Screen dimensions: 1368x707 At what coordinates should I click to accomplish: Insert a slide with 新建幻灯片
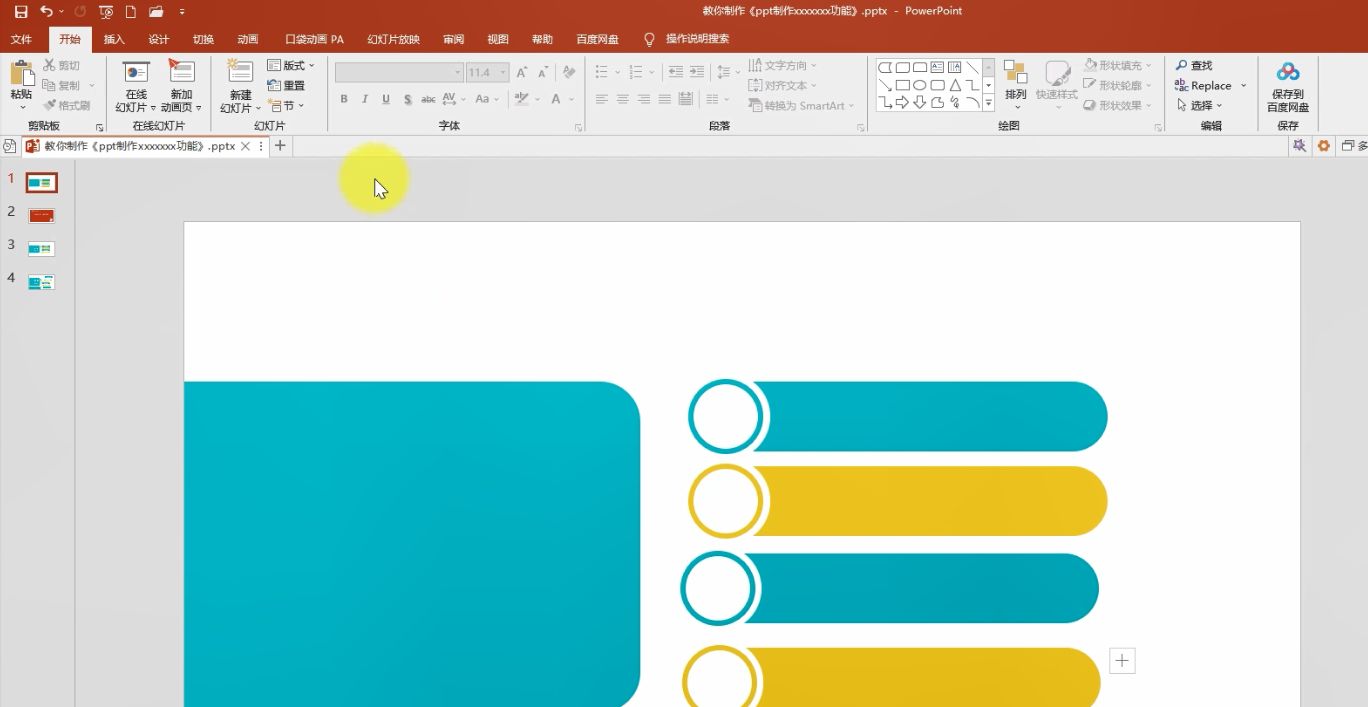[x=240, y=86]
